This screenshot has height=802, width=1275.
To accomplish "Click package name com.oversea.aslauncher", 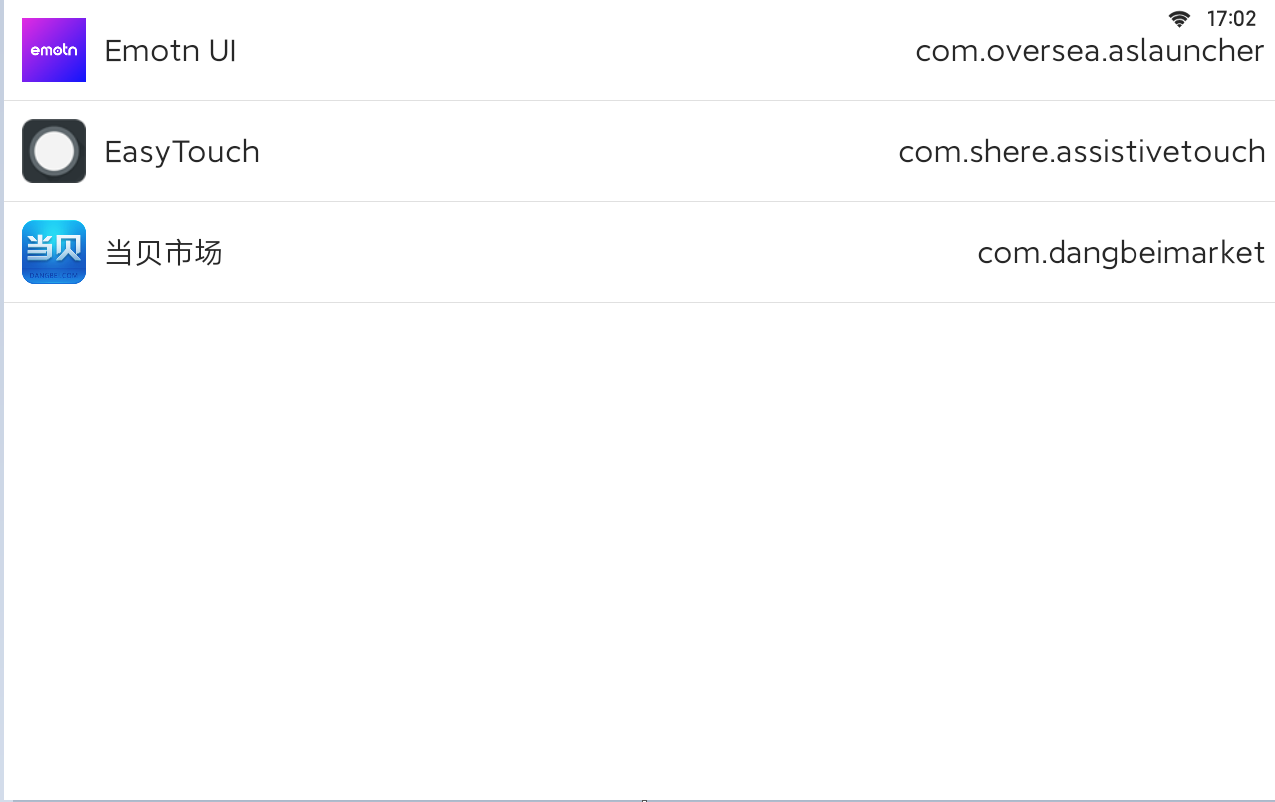I will point(1090,51).
